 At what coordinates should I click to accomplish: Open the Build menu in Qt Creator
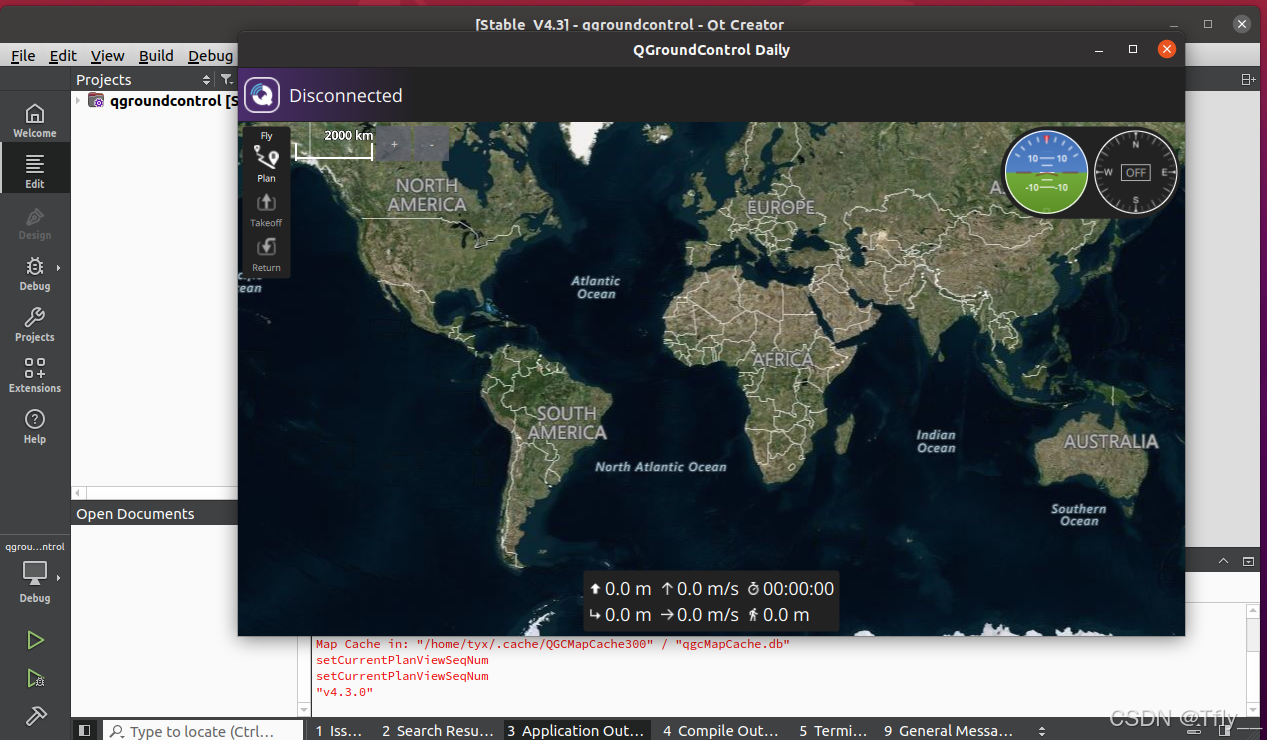click(156, 56)
